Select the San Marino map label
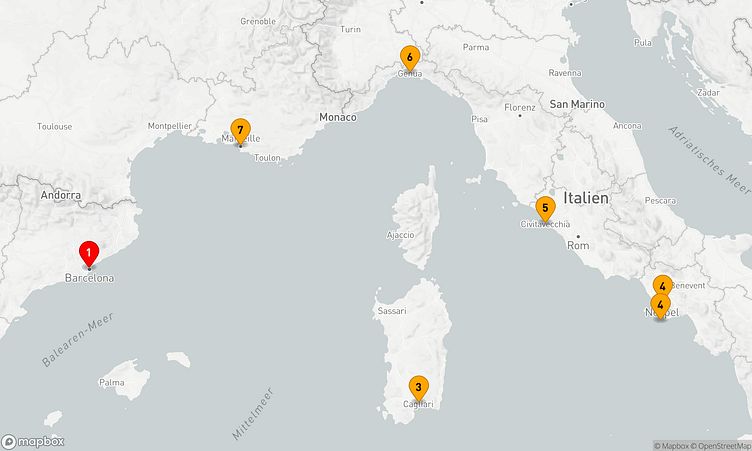 pos(576,104)
